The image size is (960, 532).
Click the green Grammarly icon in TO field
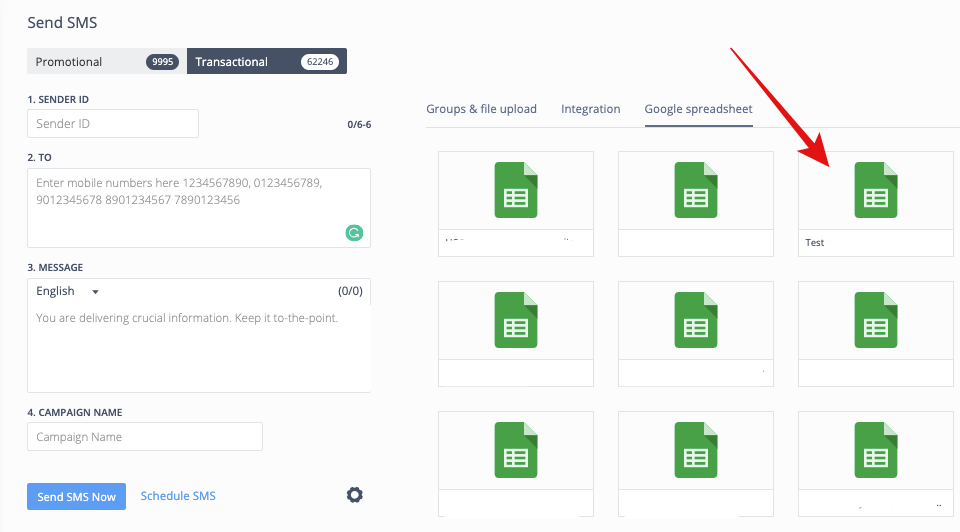point(354,233)
